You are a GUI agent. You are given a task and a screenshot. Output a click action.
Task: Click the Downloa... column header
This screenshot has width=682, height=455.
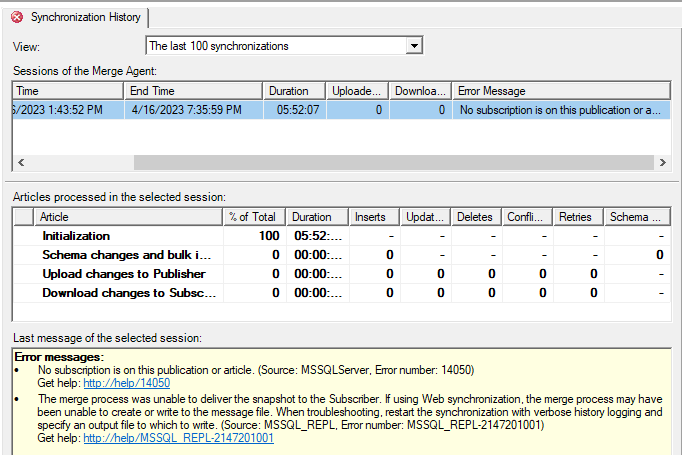click(x=420, y=91)
